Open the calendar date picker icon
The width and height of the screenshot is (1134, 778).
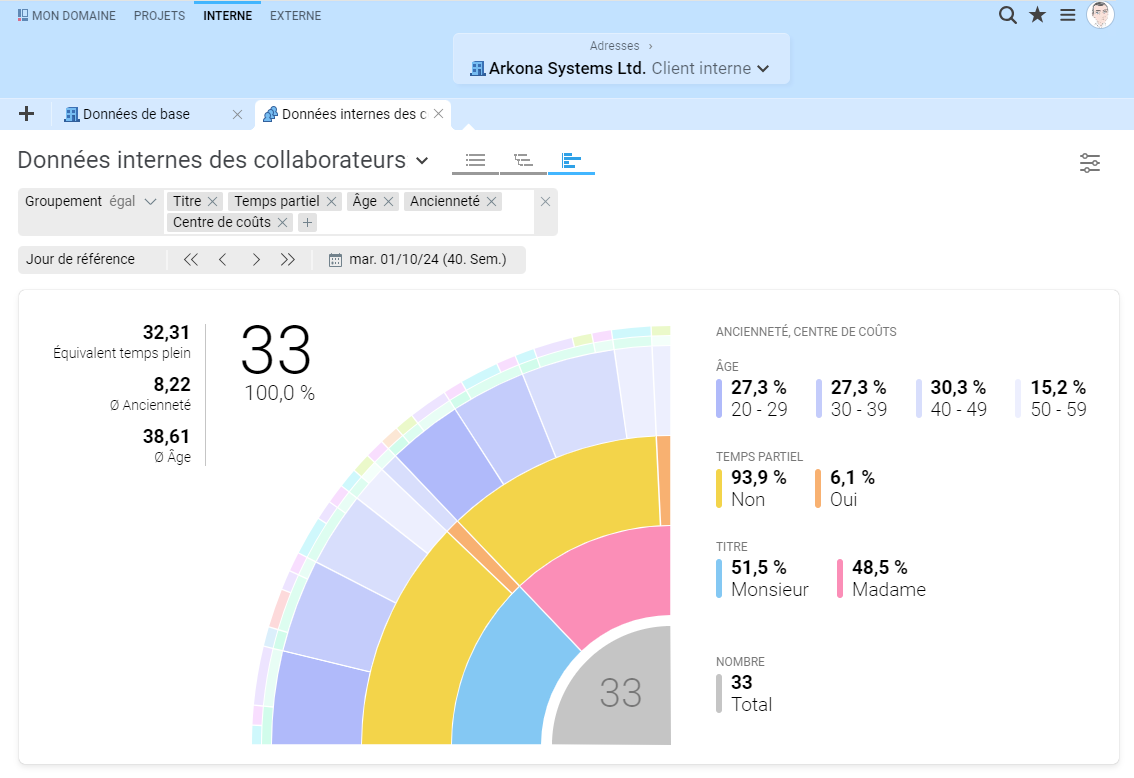(335, 260)
